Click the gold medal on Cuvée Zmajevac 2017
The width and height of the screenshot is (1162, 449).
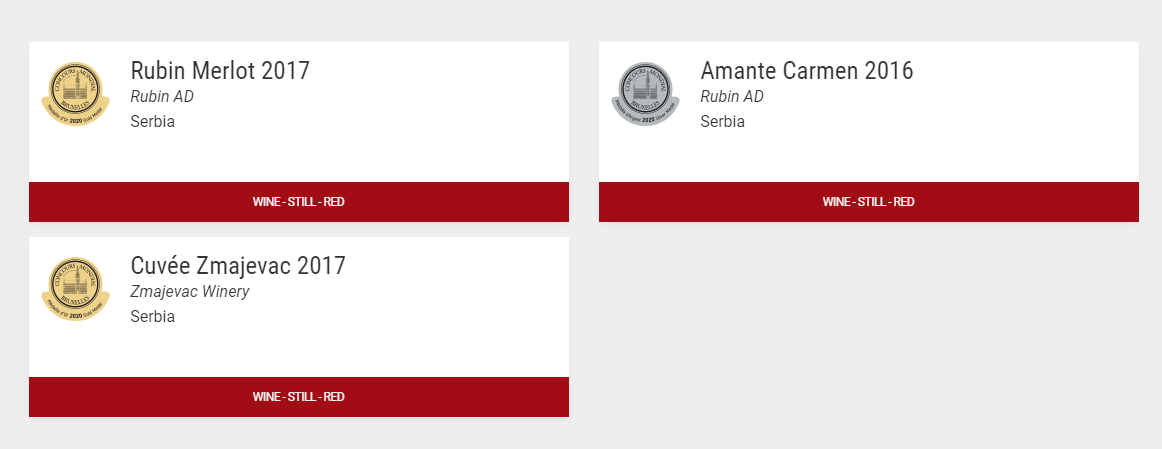pos(76,289)
